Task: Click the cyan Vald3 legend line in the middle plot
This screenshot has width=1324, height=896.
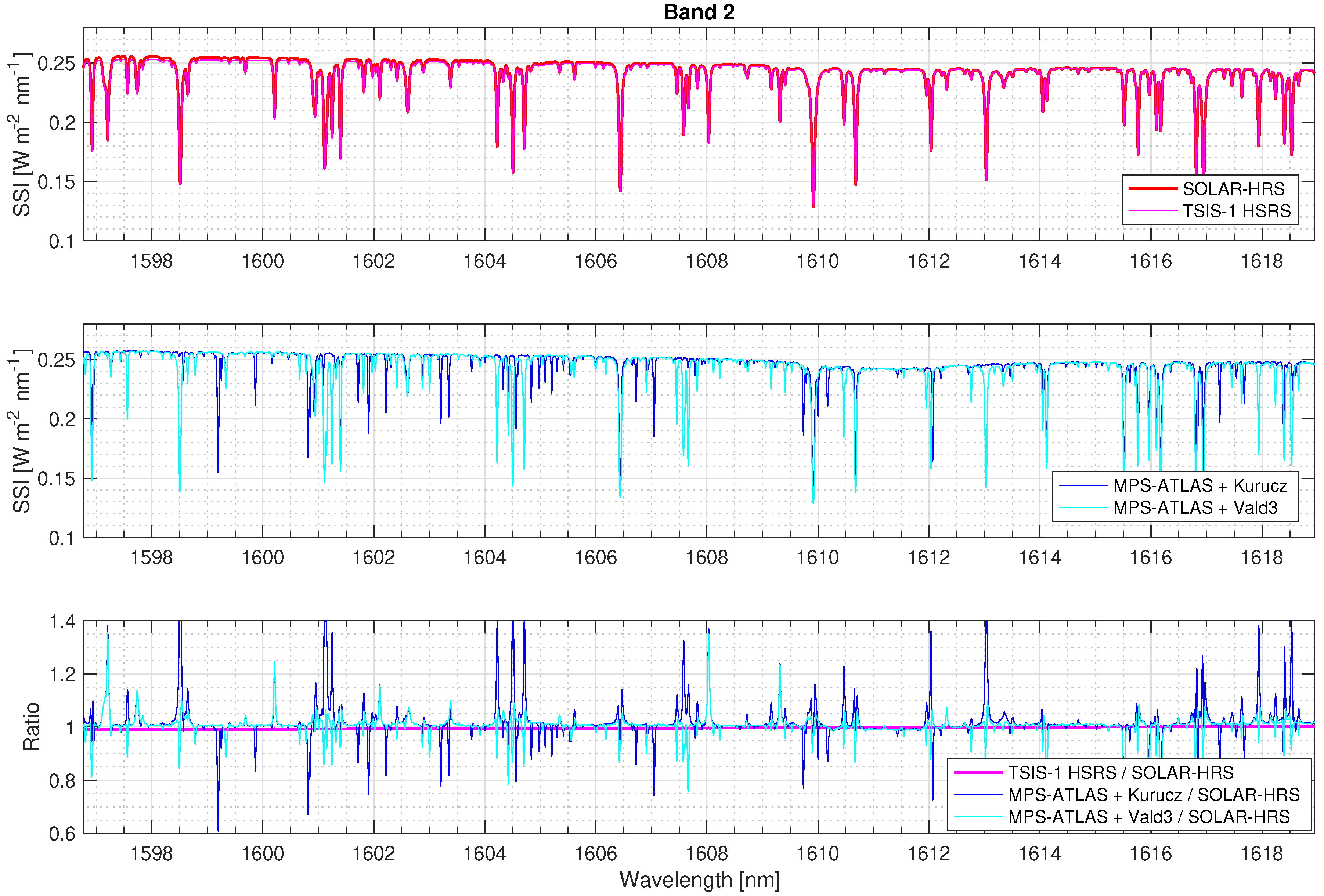Action: click(1083, 507)
